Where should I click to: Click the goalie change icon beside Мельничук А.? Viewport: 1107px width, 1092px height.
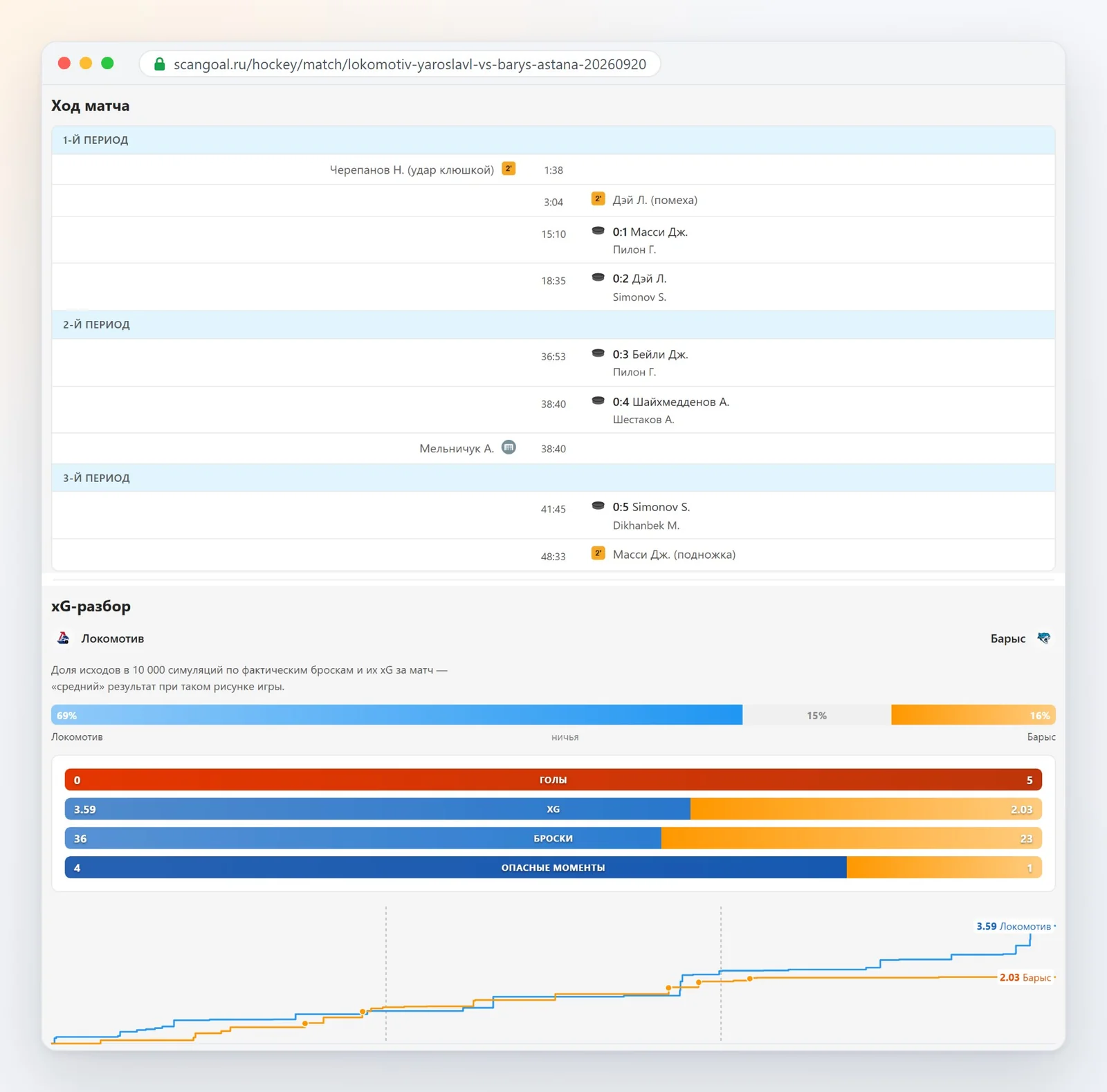coord(509,447)
